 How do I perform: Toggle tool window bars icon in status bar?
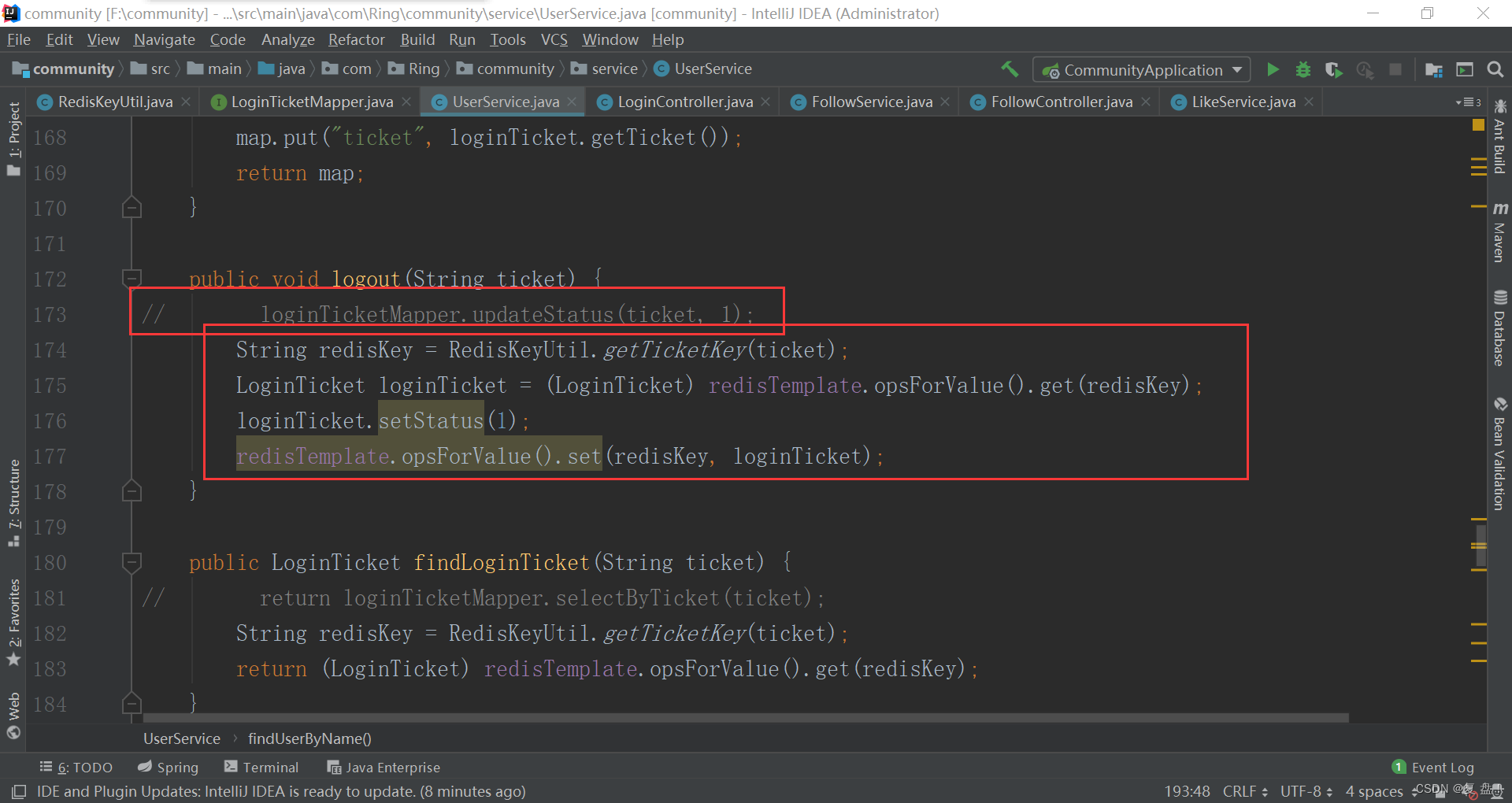[19, 791]
